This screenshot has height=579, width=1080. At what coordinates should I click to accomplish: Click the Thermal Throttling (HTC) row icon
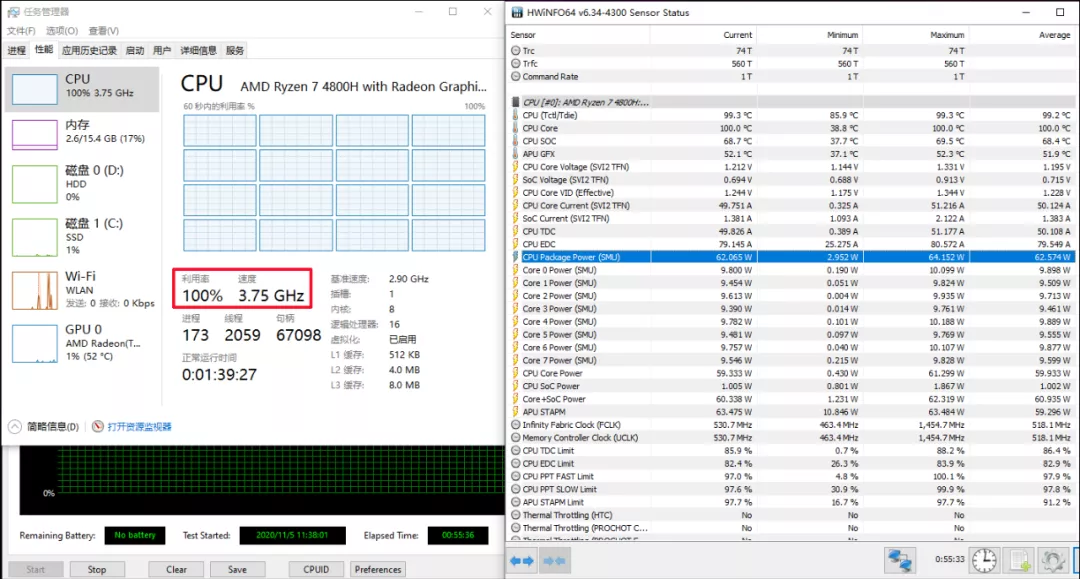click(x=515, y=515)
